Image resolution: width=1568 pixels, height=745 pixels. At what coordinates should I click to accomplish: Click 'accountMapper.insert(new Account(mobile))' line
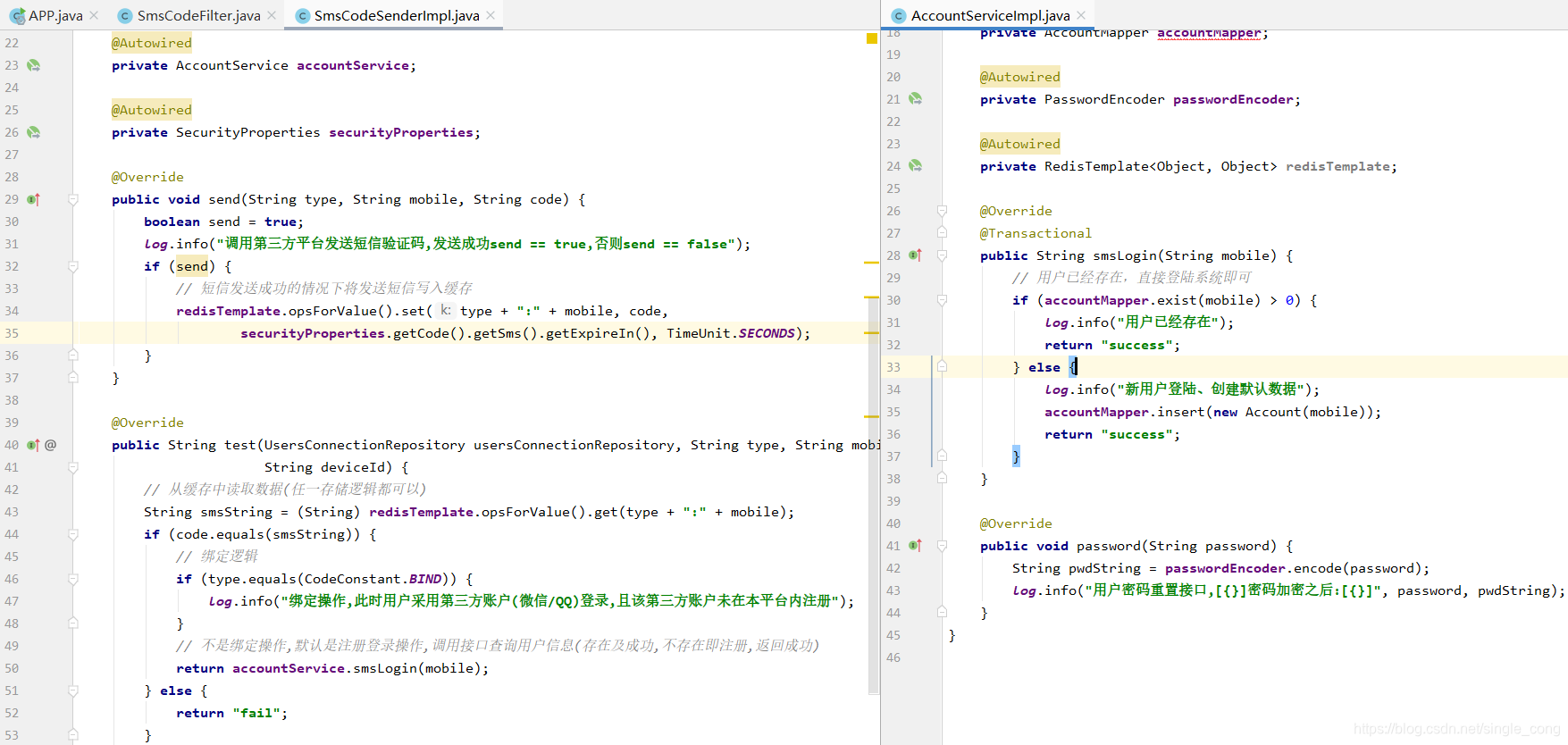[x=1213, y=412]
